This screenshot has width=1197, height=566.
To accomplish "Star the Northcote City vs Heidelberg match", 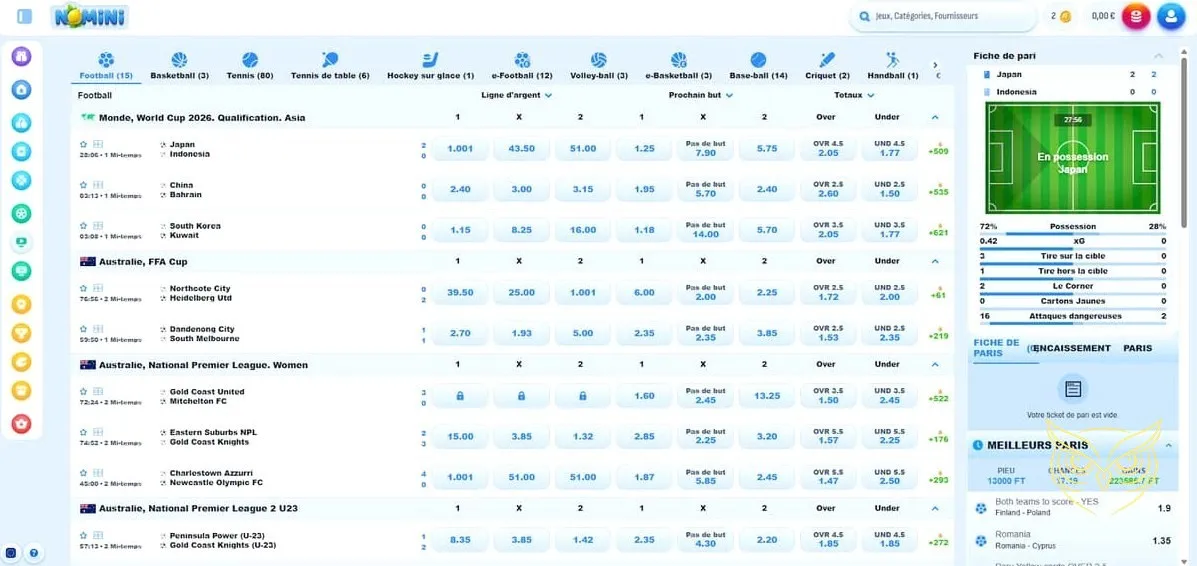I will click(84, 288).
